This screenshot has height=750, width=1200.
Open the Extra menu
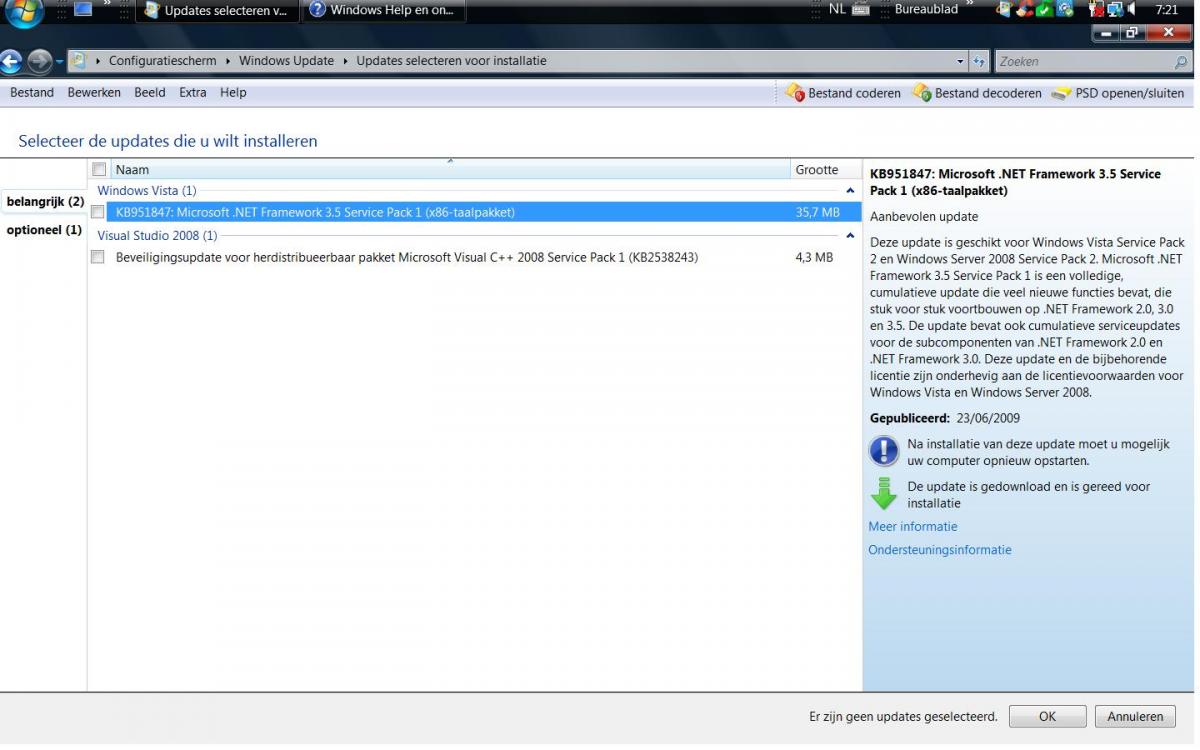(193, 93)
